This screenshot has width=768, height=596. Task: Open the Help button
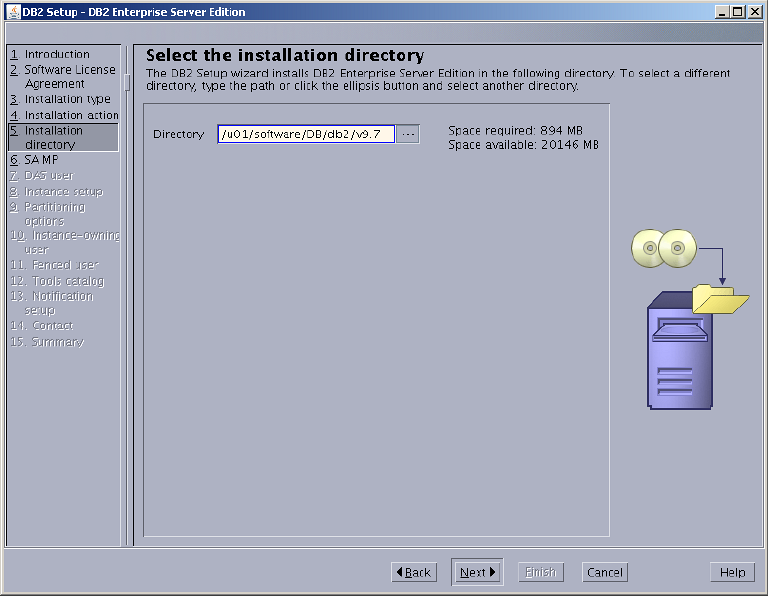(732, 572)
